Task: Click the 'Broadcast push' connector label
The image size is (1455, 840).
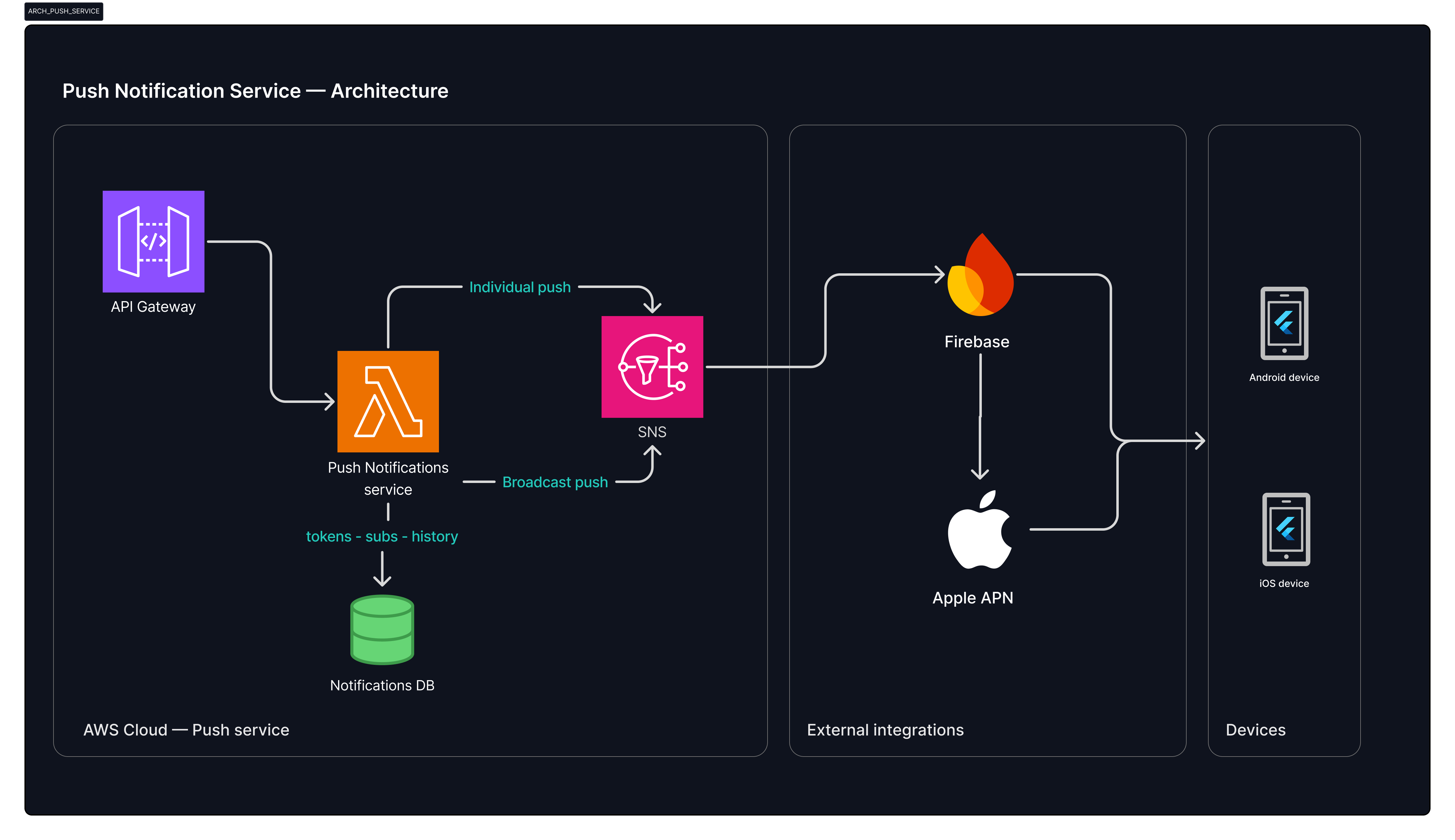Action: pyautogui.click(x=555, y=482)
